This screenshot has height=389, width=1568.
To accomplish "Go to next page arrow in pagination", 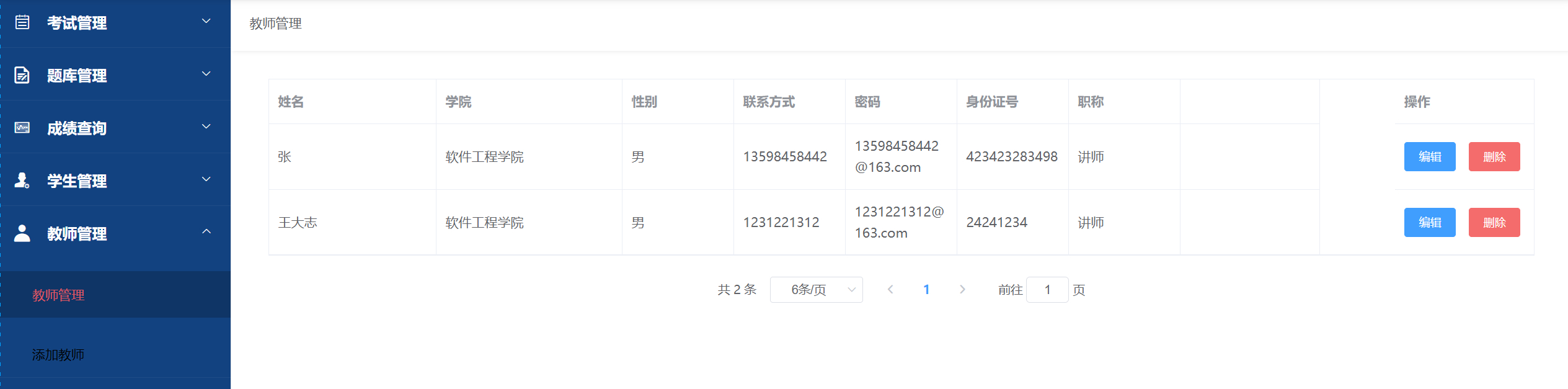I will pos(962,290).
